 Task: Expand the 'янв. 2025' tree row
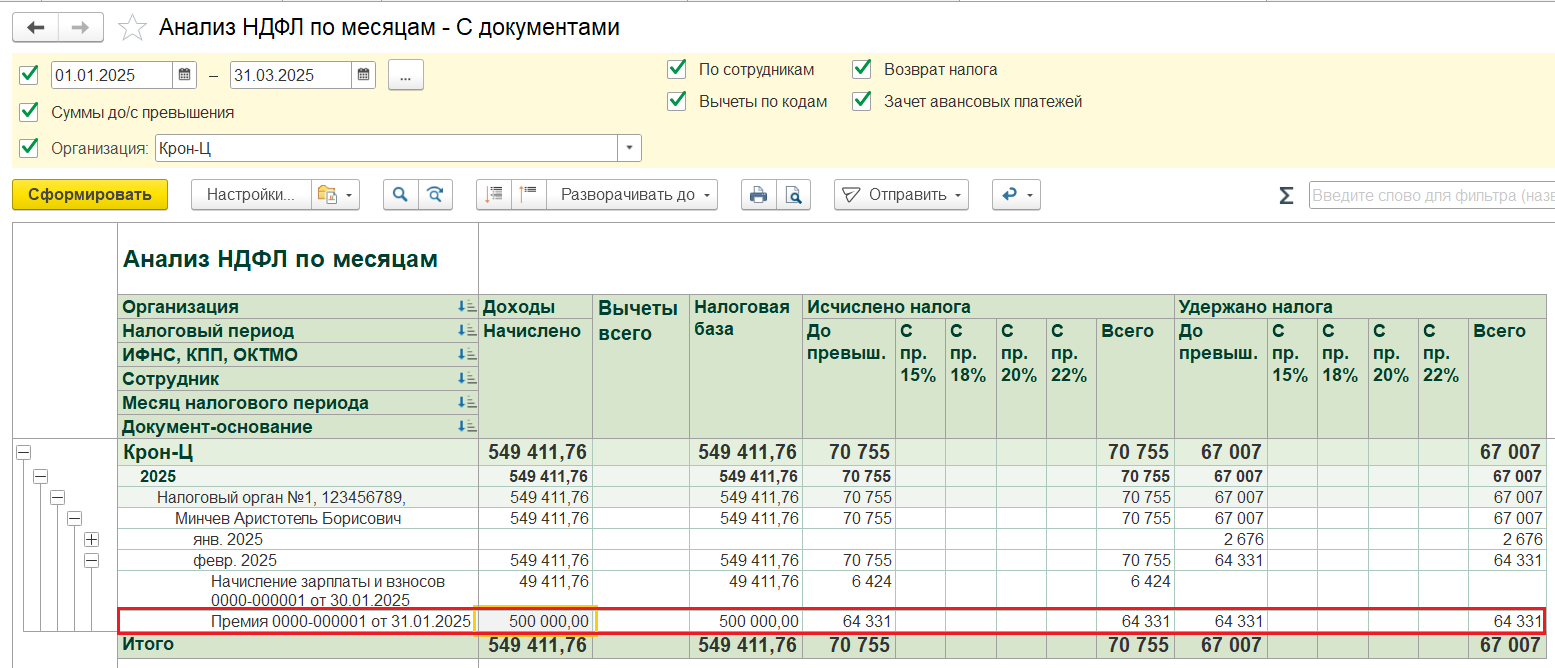point(91,539)
